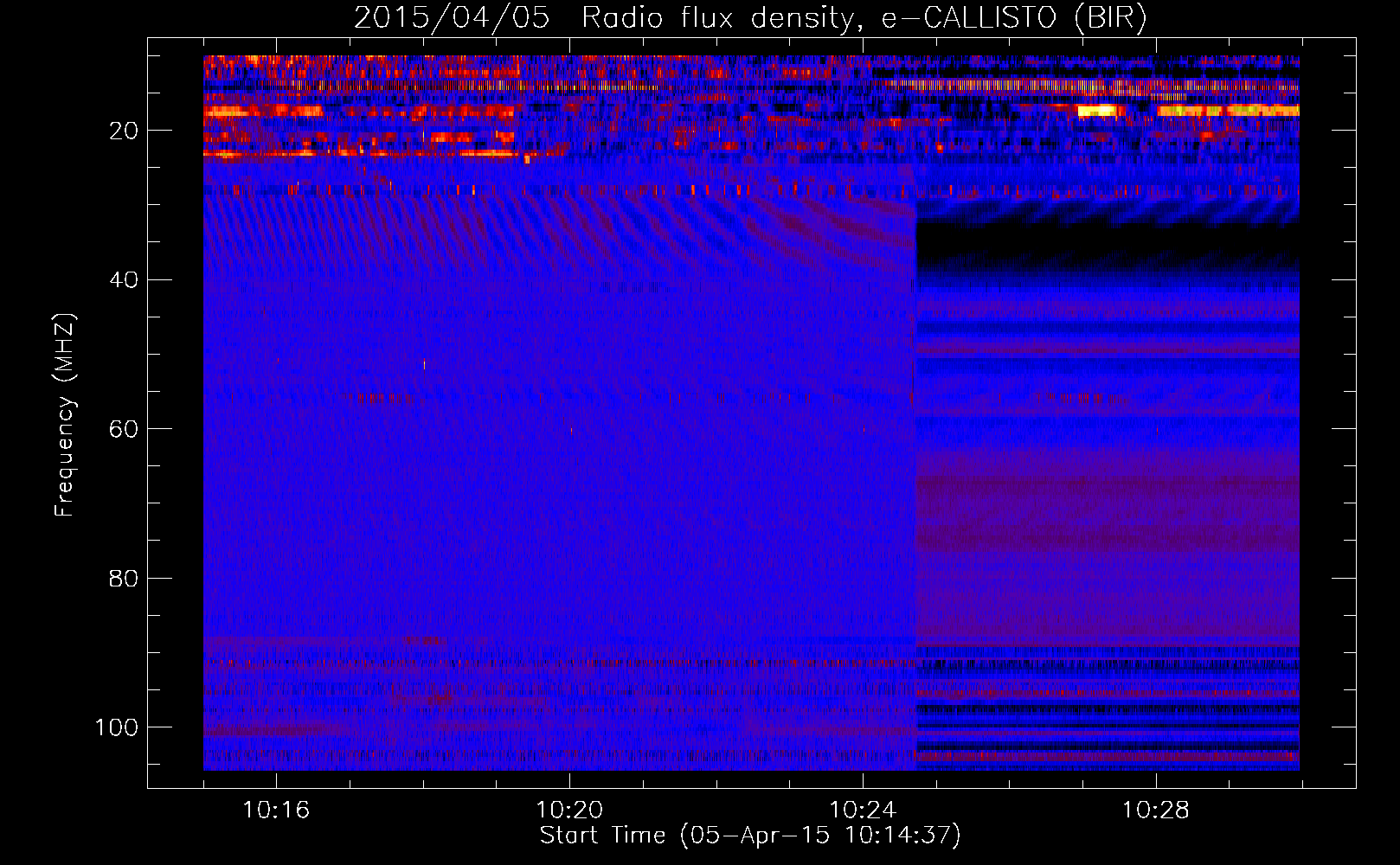Click the 'Start Time (05-Apr-15 10:14:37)' label
1400x865 pixels.
[750, 836]
